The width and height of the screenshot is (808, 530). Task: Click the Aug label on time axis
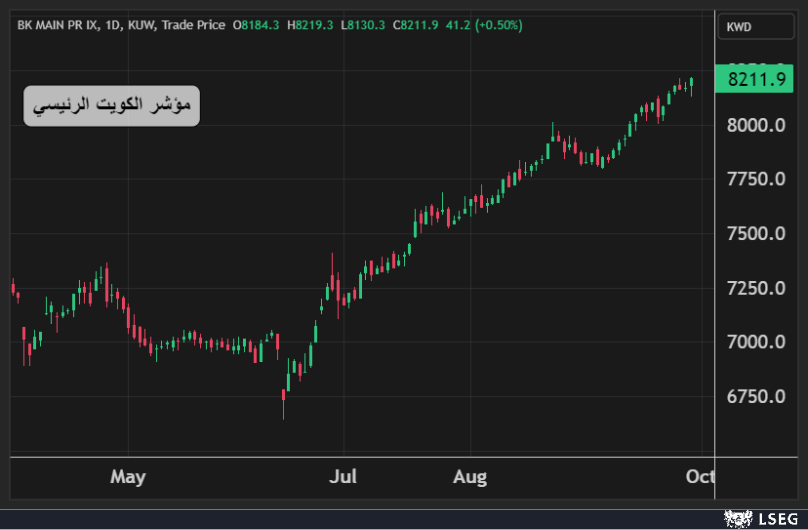(x=469, y=477)
